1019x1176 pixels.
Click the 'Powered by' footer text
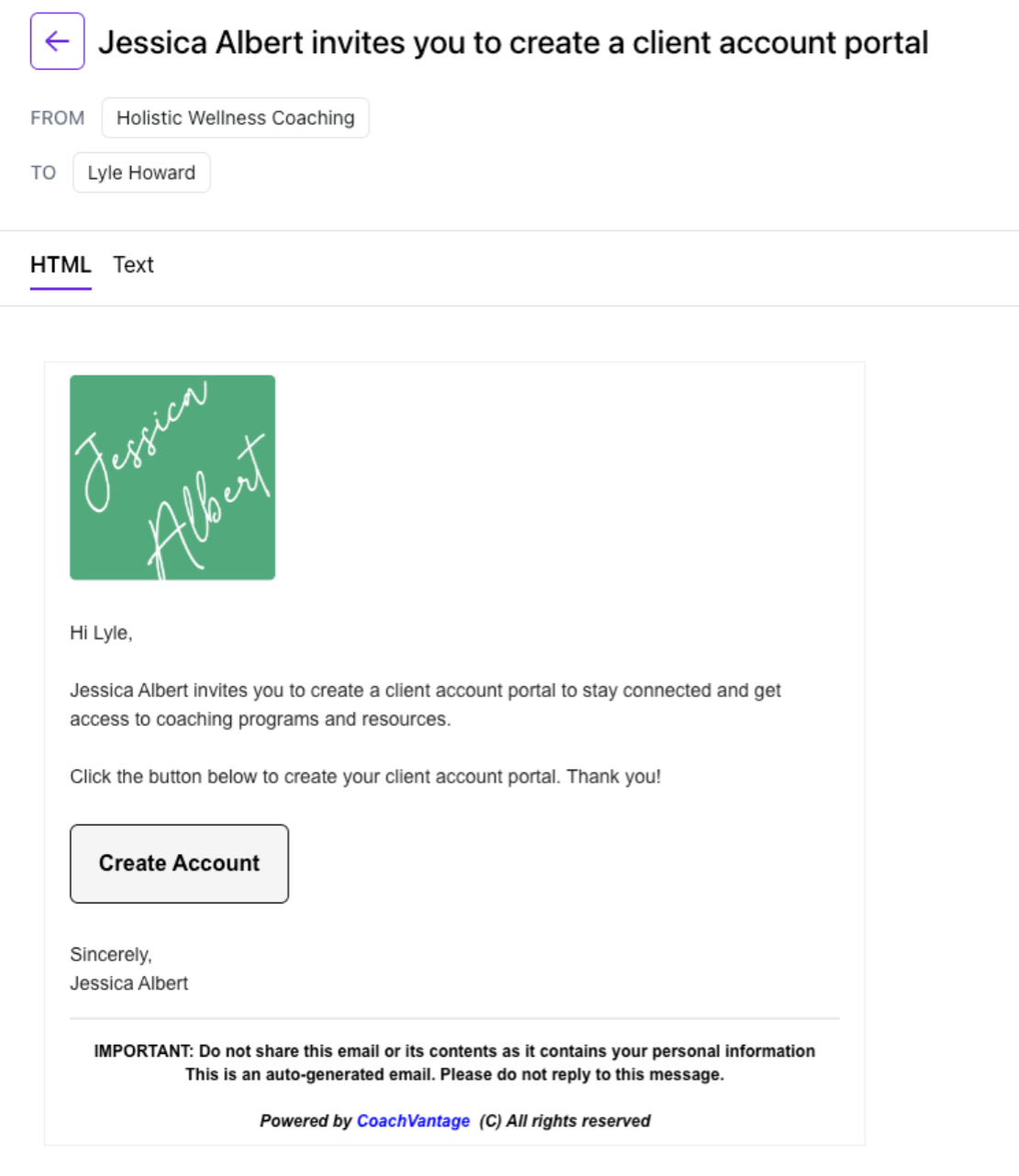(305, 1121)
